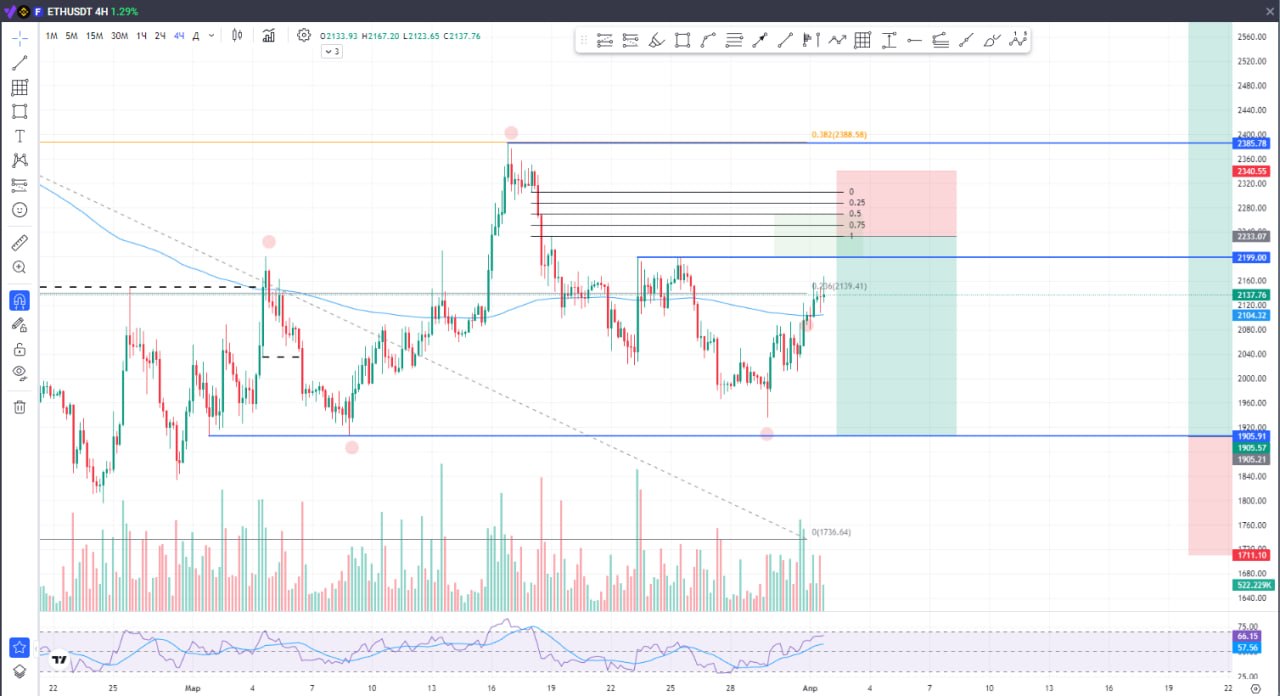The height and width of the screenshot is (696, 1280).
Task: Open the emoji stickers tool
Action: (19, 210)
